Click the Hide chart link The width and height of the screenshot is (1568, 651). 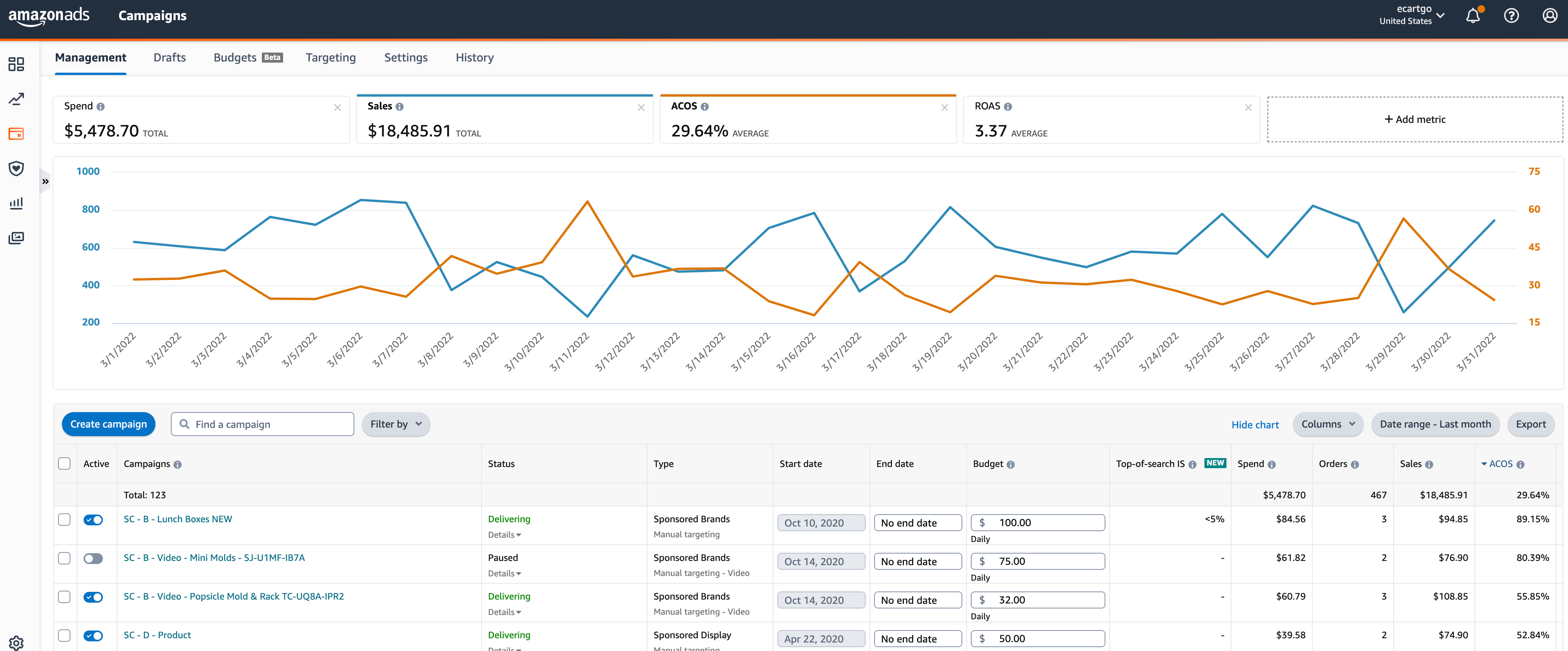[1255, 425]
